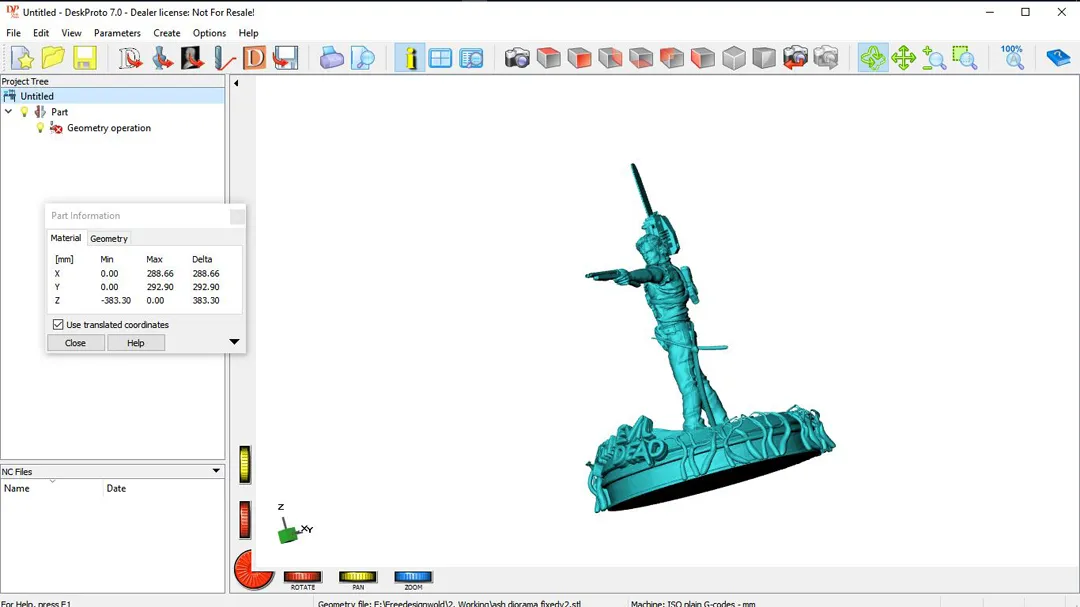Load geometry file with the blue vase icon
Screen dimensions: 1080x607
(162, 58)
